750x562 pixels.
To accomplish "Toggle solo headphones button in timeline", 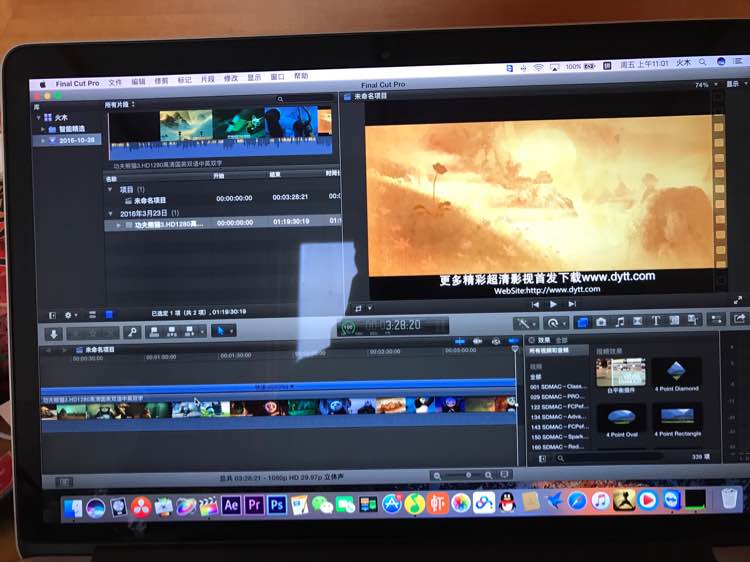I will (x=496, y=341).
